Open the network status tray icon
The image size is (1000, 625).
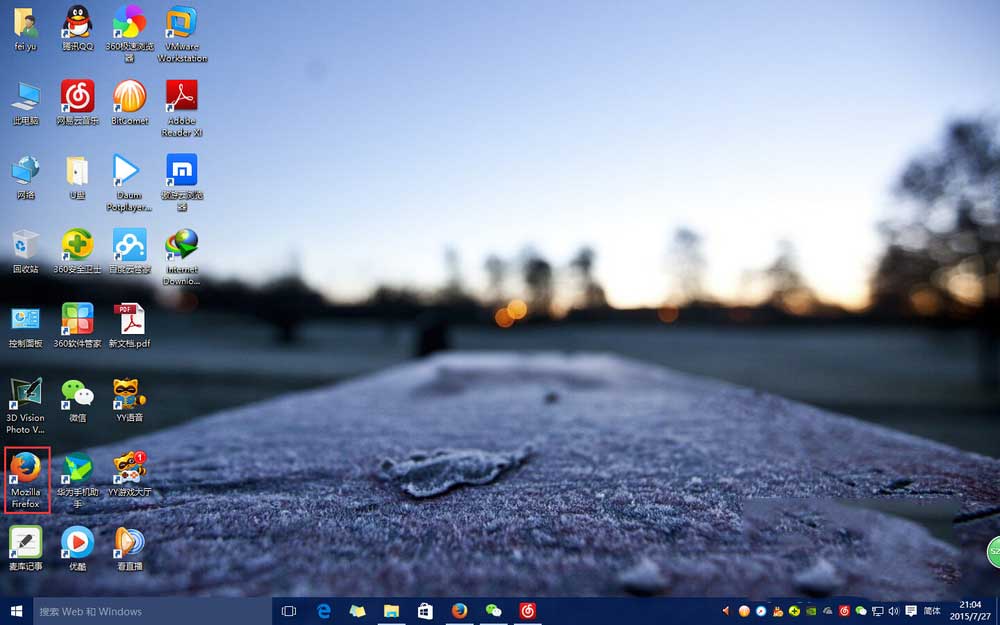878,611
